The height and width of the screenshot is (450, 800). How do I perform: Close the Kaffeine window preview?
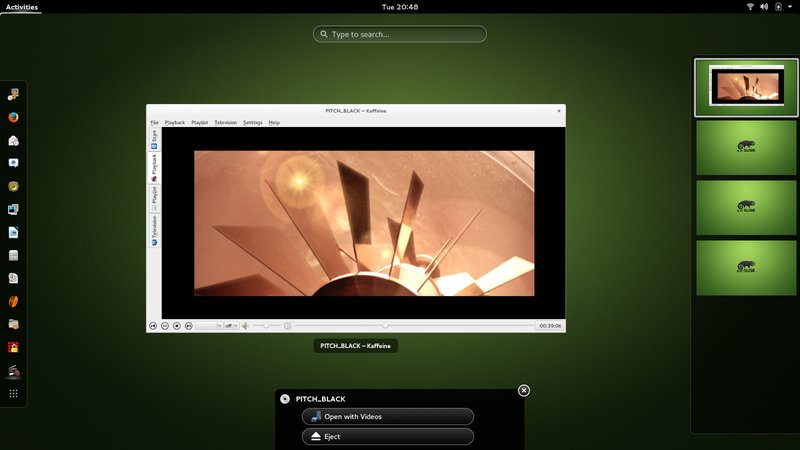pos(559,111)
